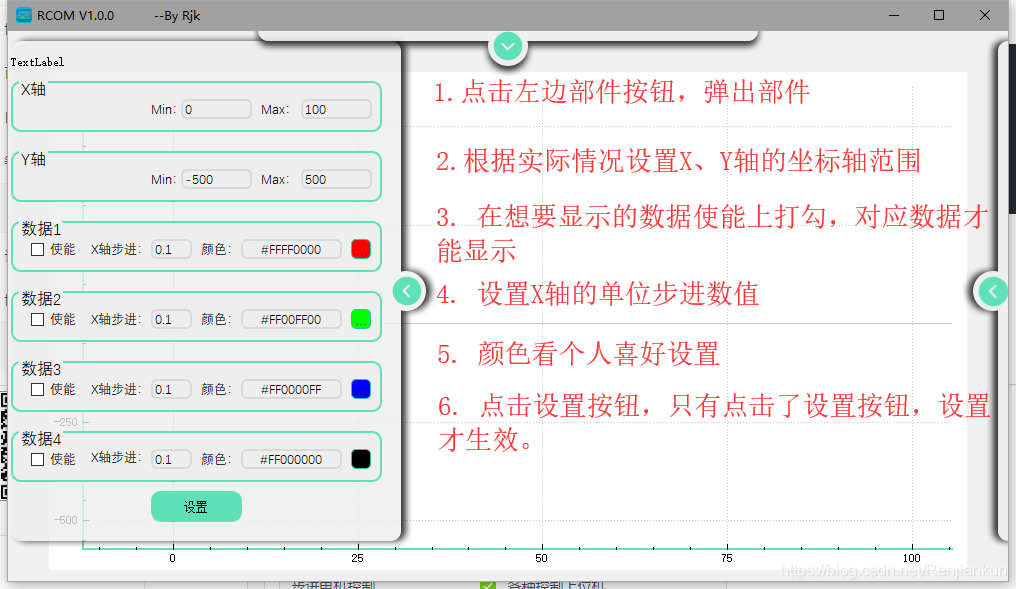Click the RCOM app icon in title bar

click(x=24, y=15)
